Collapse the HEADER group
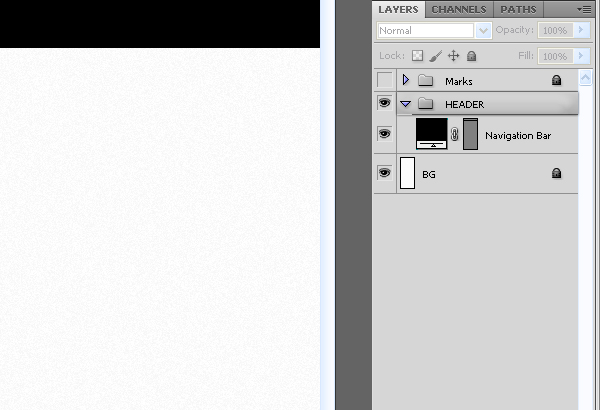 [x=405, y=104]
